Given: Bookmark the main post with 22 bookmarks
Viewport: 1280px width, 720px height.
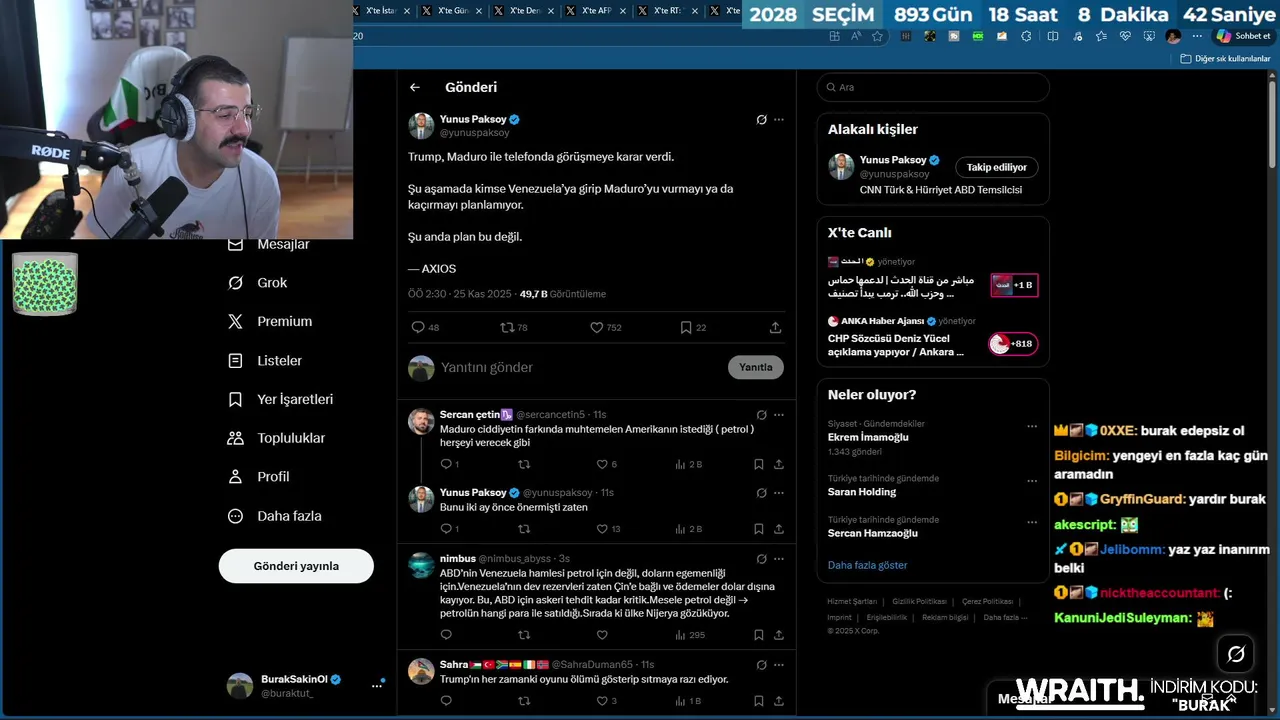Looking at the screenshot, I should pos(693,327).
